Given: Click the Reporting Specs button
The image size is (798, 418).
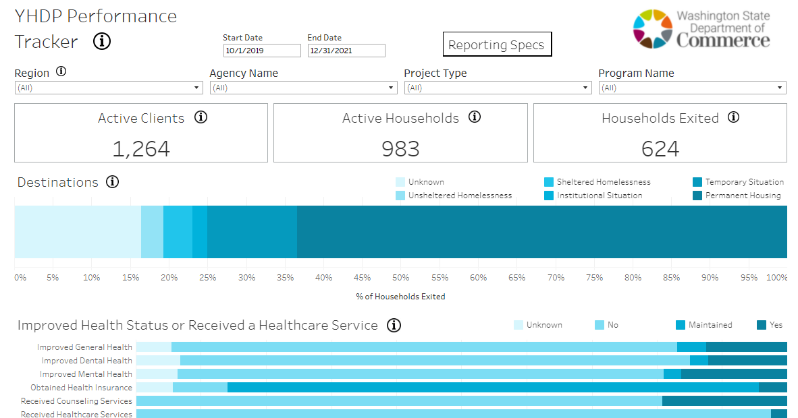Looking at the screenshot, I should coord(497,45).
